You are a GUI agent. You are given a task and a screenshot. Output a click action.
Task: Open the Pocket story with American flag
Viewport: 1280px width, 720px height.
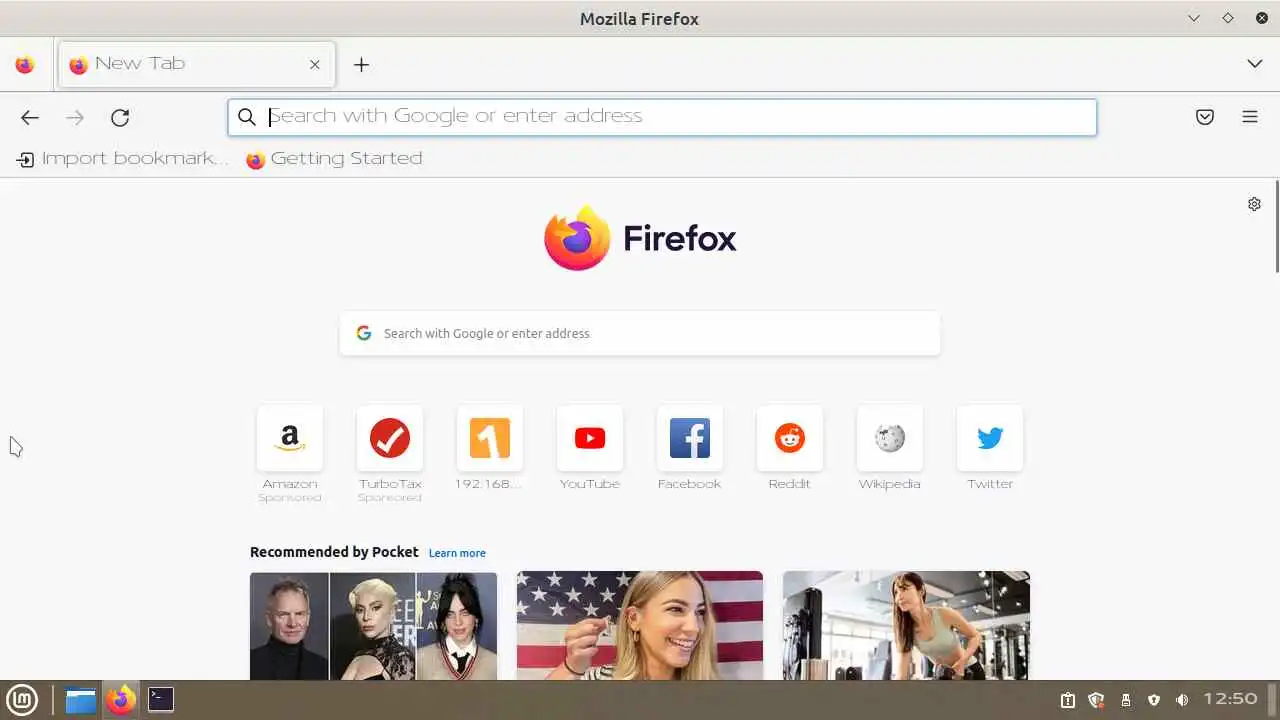click(640, 626)
